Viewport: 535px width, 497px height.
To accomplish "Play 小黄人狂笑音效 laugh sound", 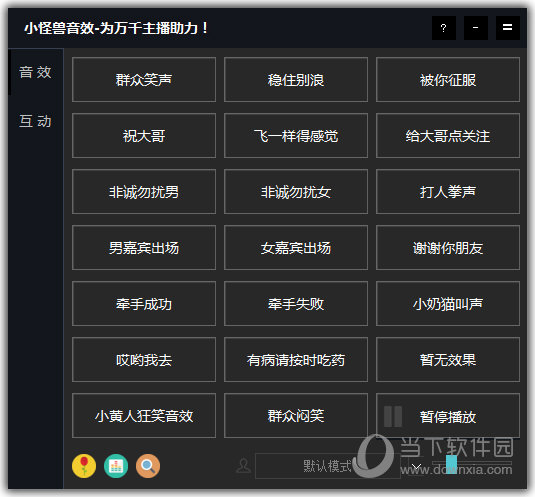I will (144, 415).
